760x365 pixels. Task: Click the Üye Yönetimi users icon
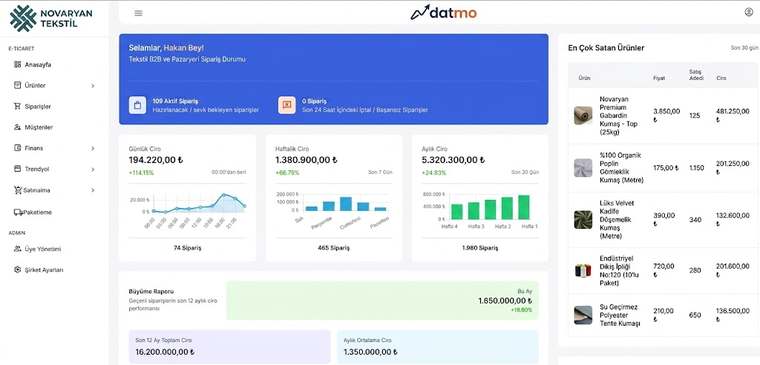click(x=17, y=249)
